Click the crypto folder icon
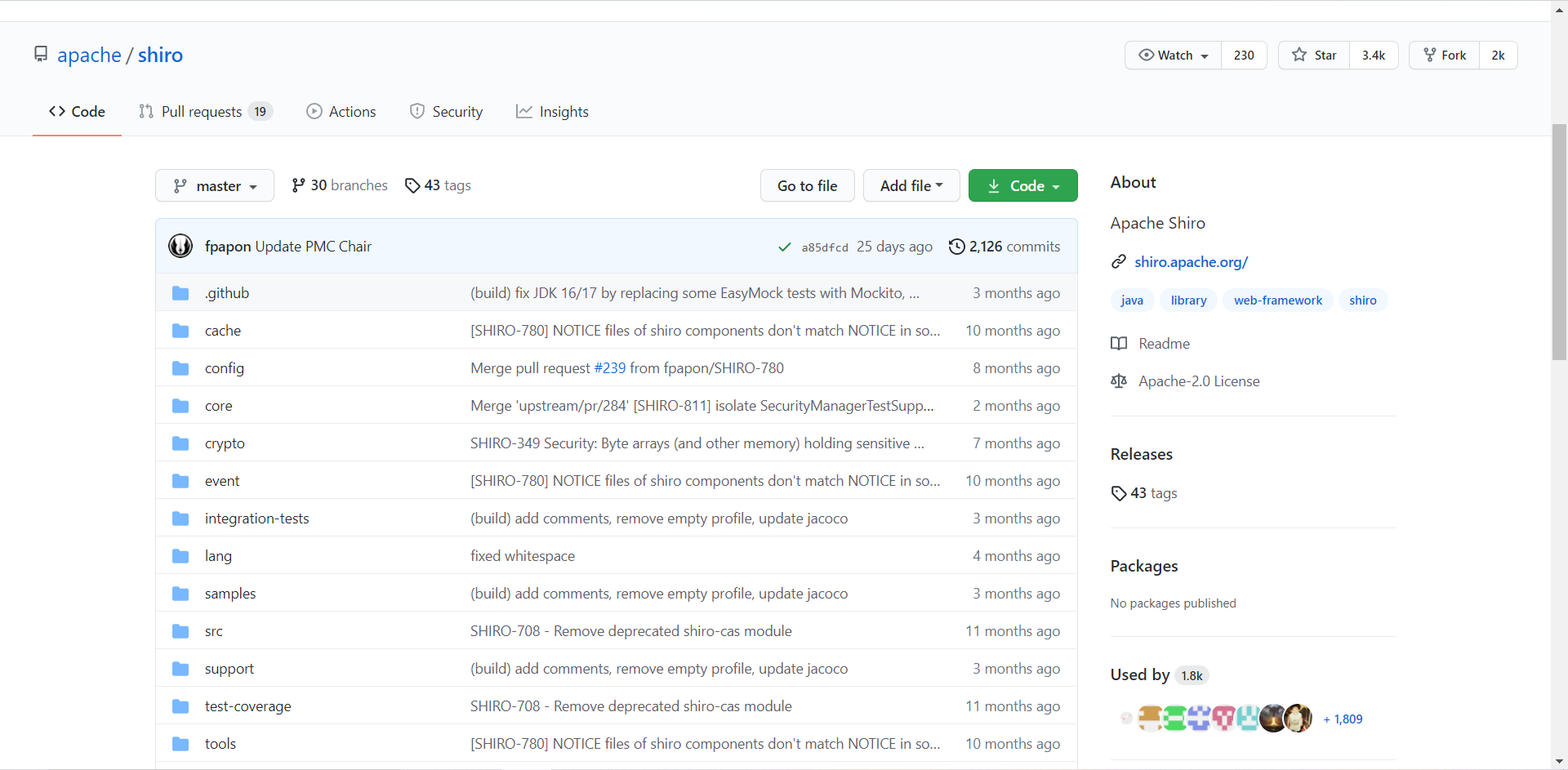1568x770 pixels. [180, 443]
